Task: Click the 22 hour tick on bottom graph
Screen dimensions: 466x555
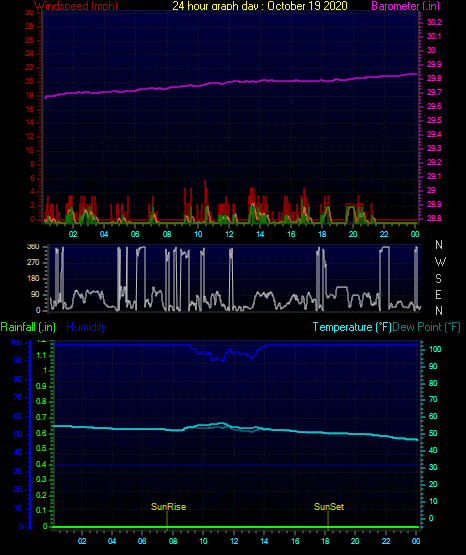Action: [386, 541]
